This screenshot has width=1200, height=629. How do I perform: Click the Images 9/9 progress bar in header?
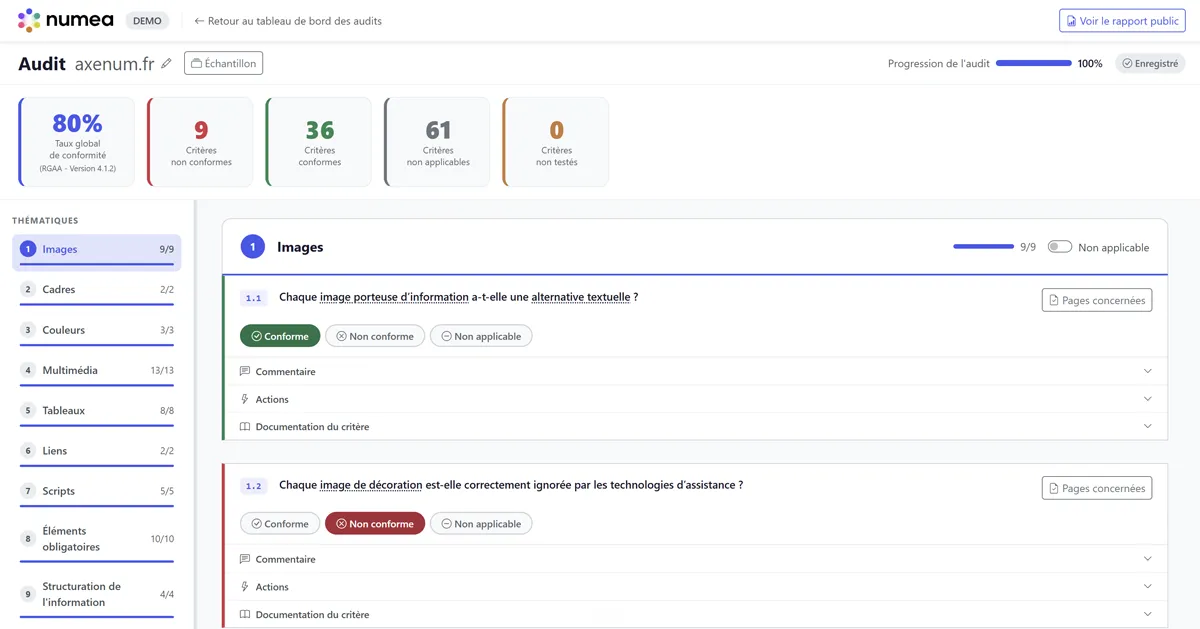click(983, 246)
